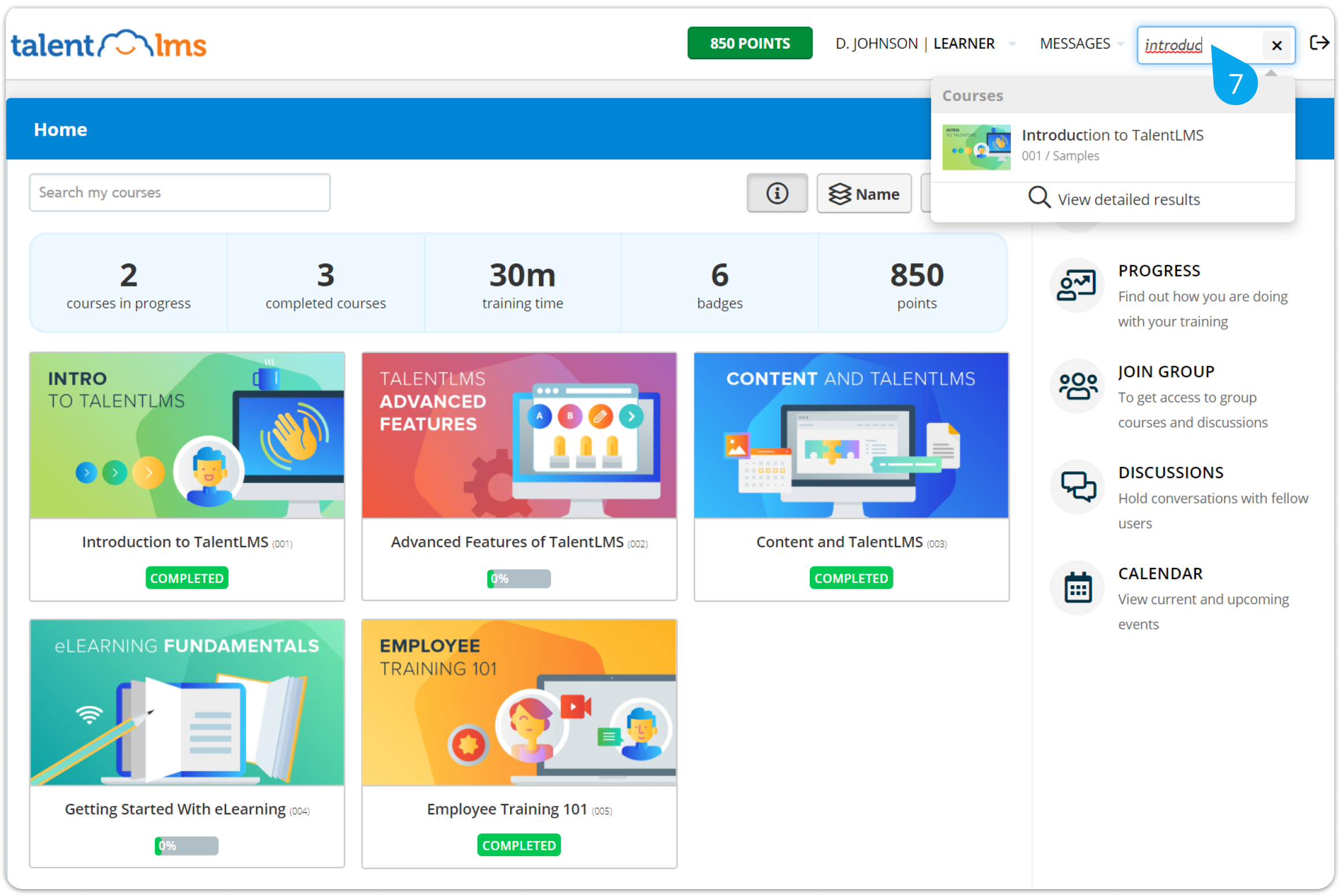Click the '2 courses in progress' stat

[128, 284]
